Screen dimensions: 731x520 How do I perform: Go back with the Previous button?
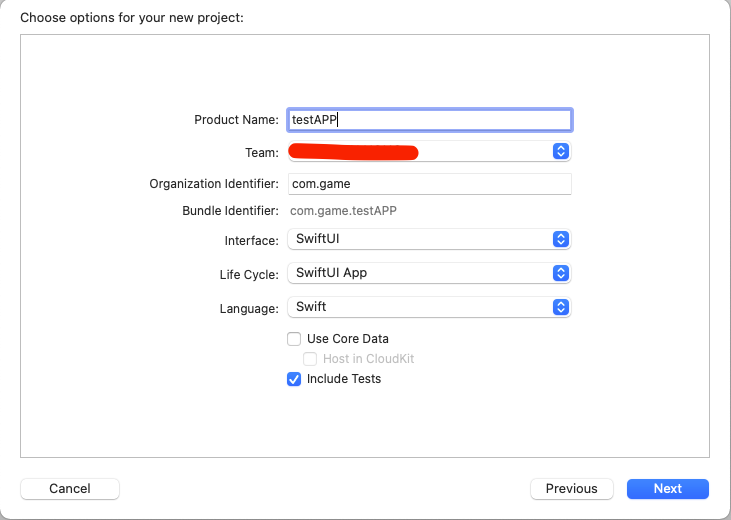[x=572, y=489]
